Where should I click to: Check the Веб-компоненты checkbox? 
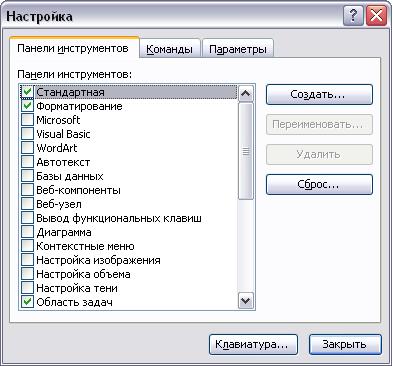[27, 190]
